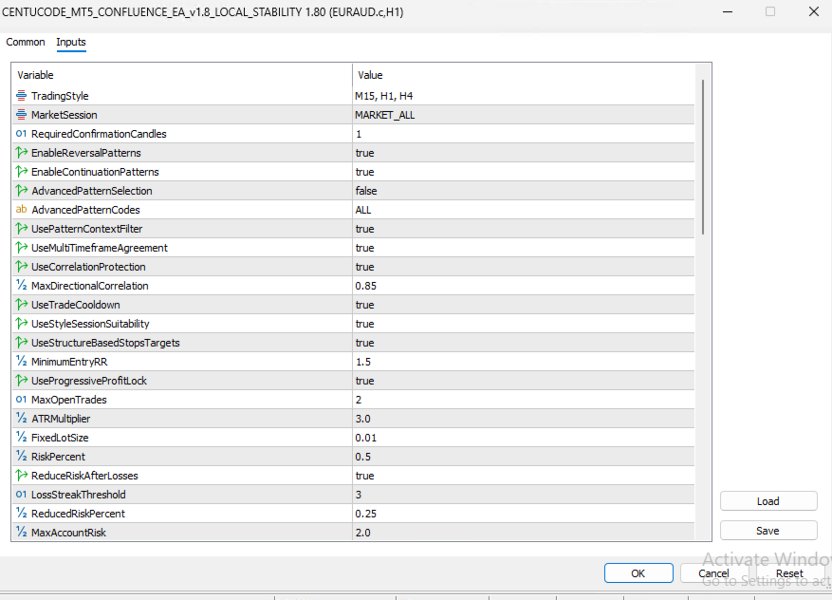The height and width of the screenshot is (600, 832).
Task: Click the UseCorrelationProtection boolean icon
Action: click(21, 267)
